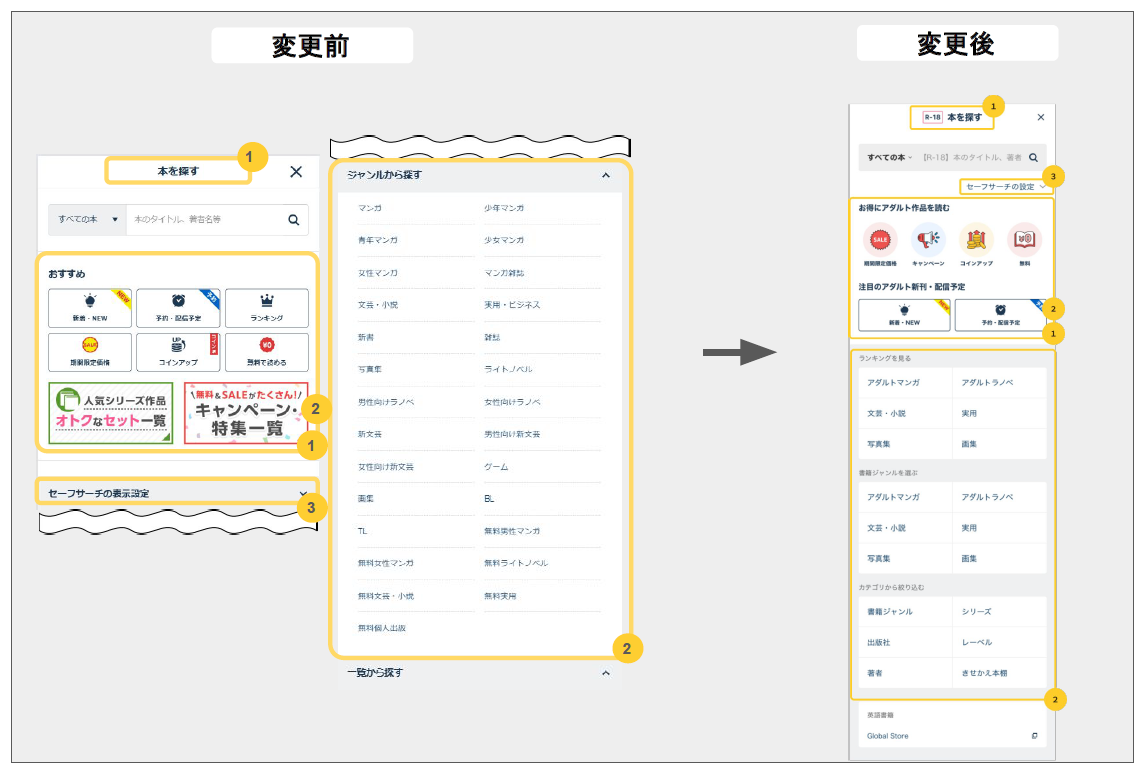Expand セーフサーチの表示設定 in the before panel
1147x766 pixels.
tap(303, 493)
